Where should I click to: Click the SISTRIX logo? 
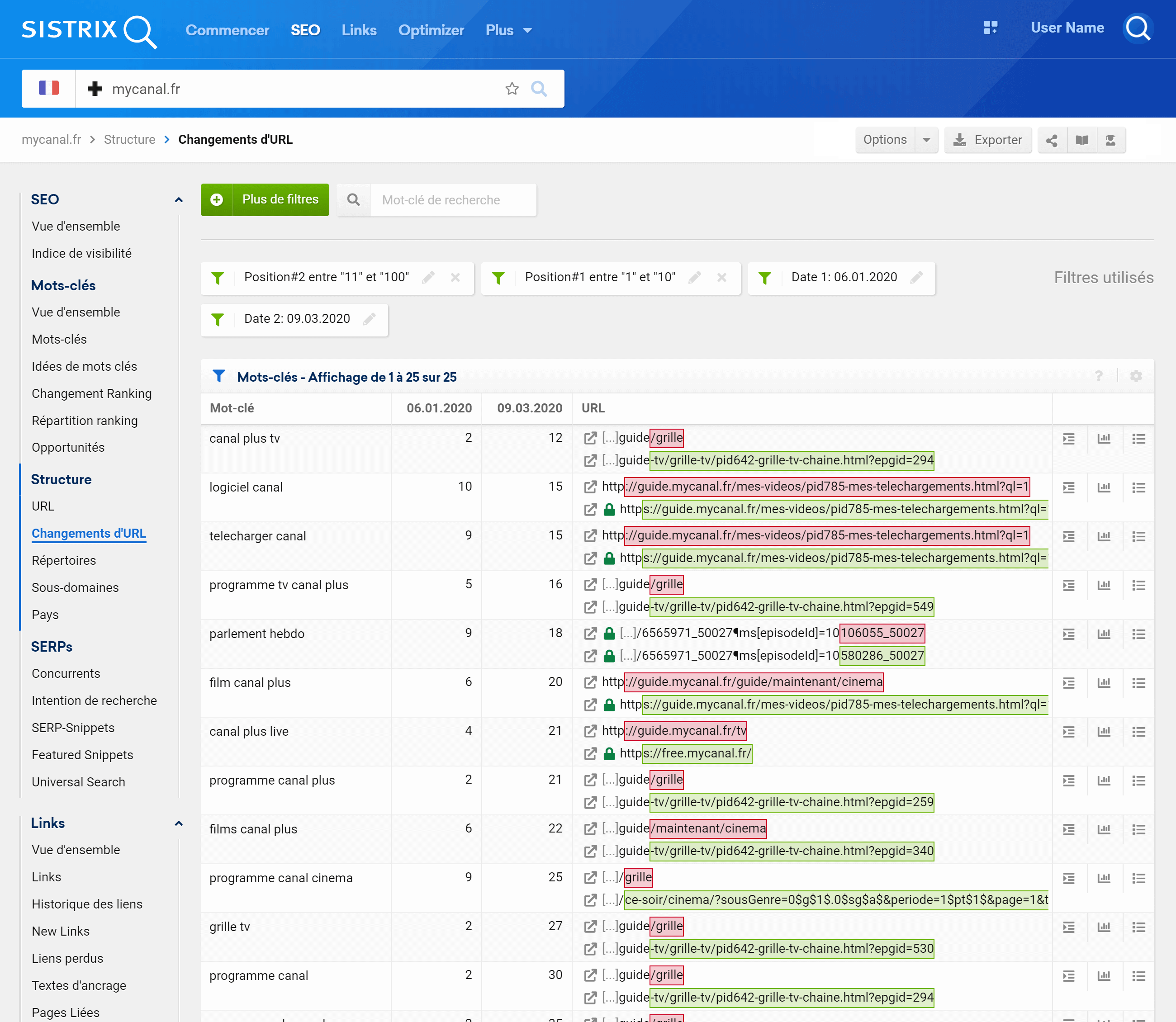(89, 31)
